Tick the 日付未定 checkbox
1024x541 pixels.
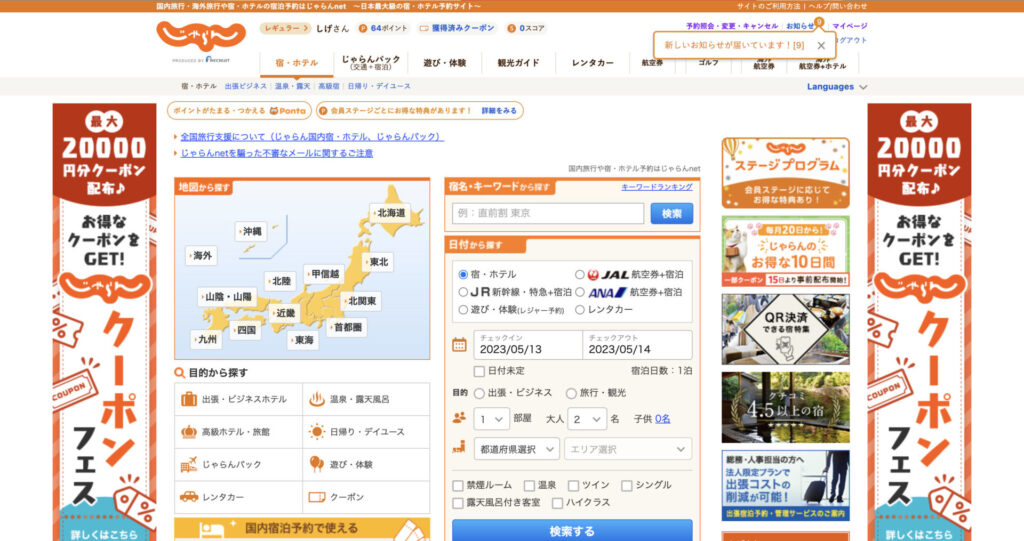pos(479,371)
